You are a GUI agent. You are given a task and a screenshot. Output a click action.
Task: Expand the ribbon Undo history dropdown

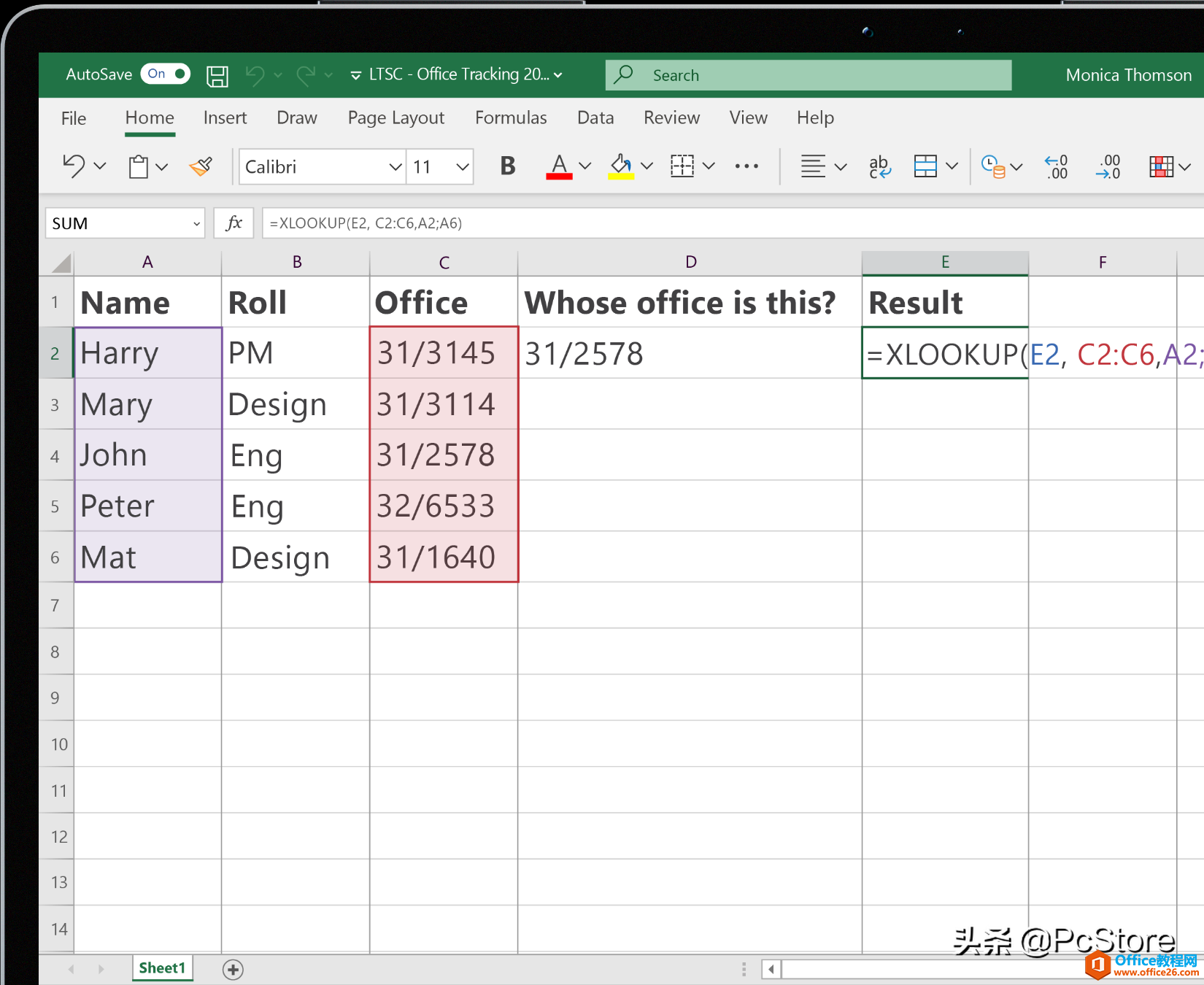pyautogui.click(x=101, y=166)
